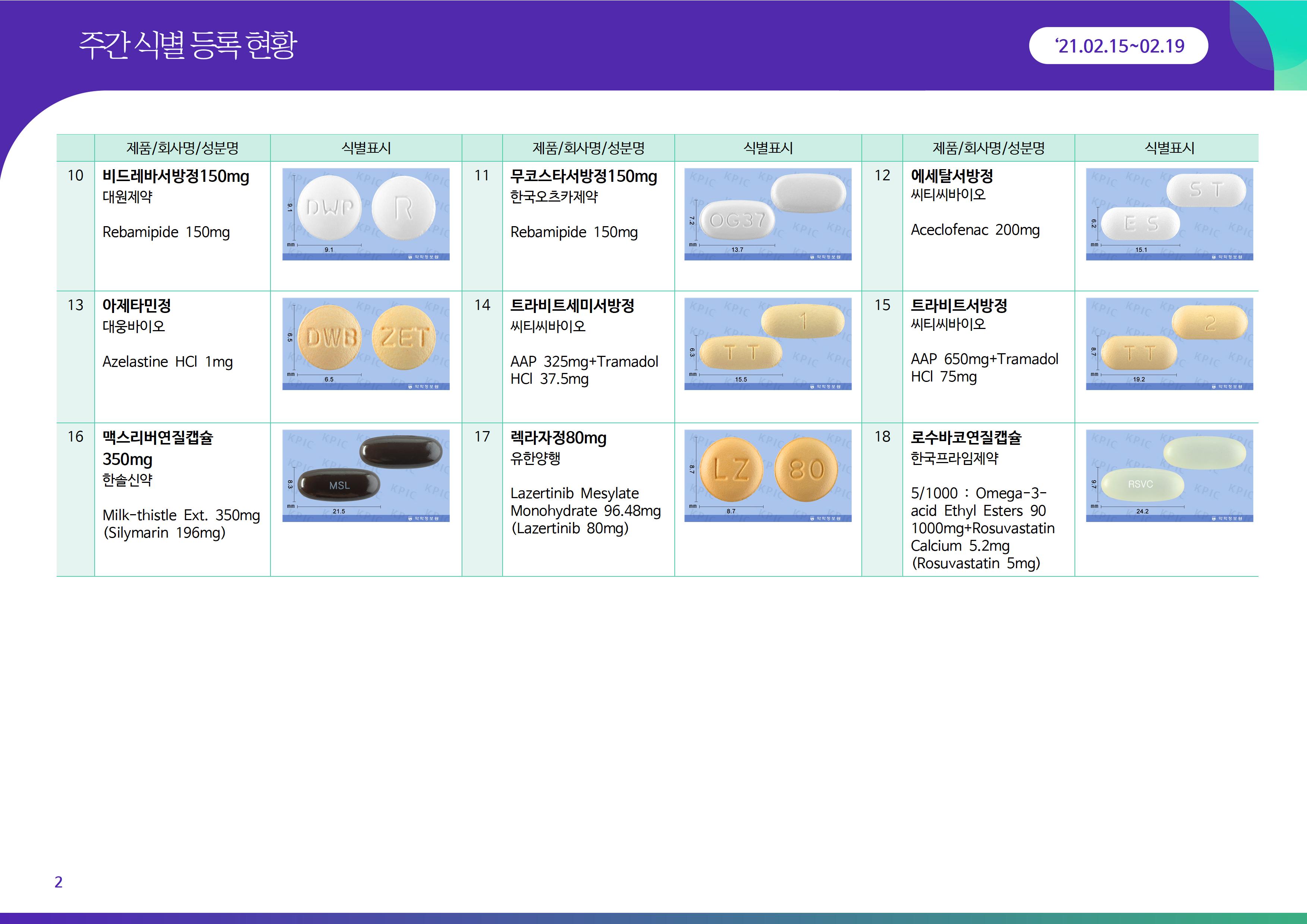Click ingredient text Aceclofenac 200mg
Viewport: 1307px width, 924px height.
(x=975, y=230)
